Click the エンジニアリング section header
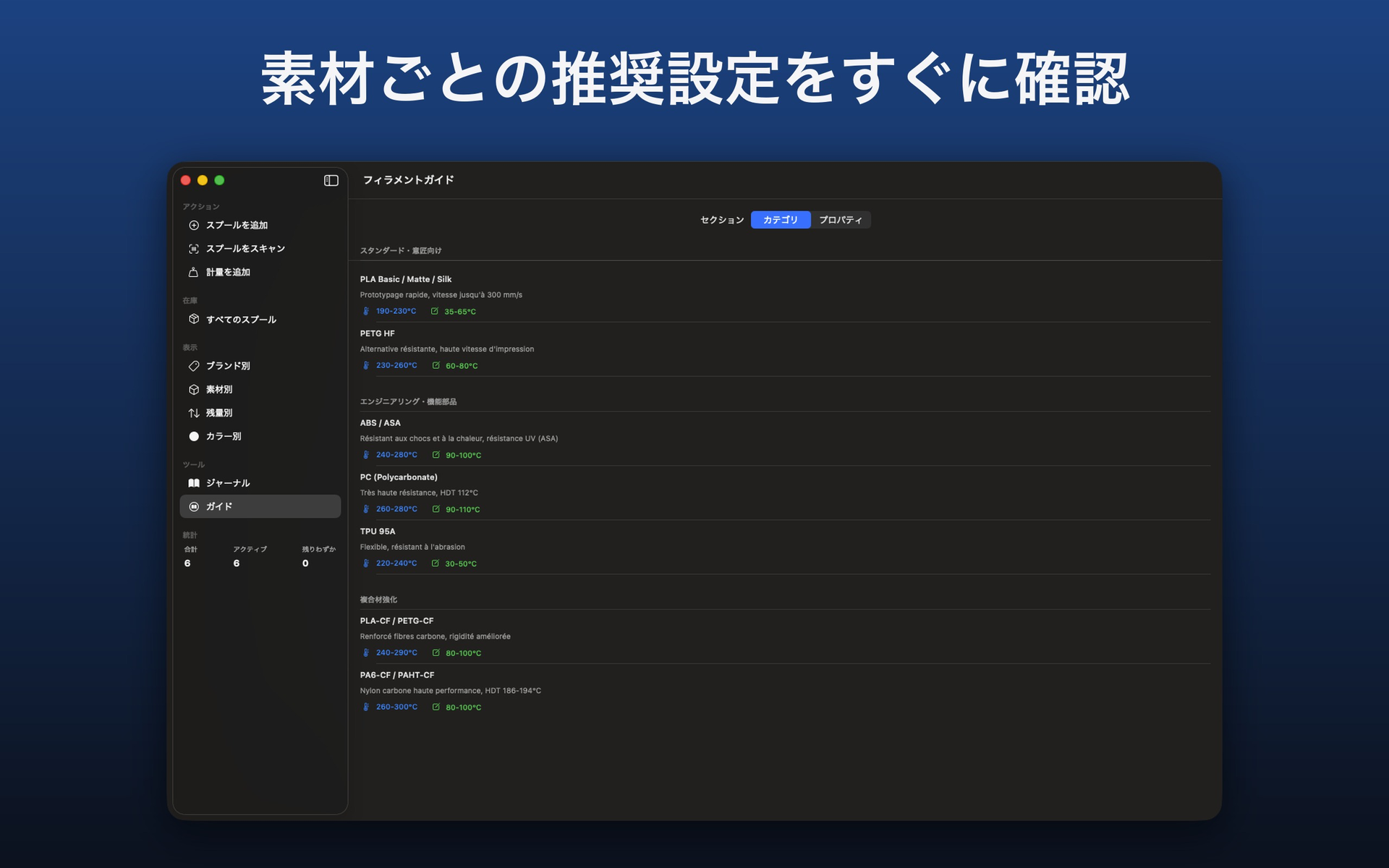This screenshot has width=1389, height=868. (408, 401)
